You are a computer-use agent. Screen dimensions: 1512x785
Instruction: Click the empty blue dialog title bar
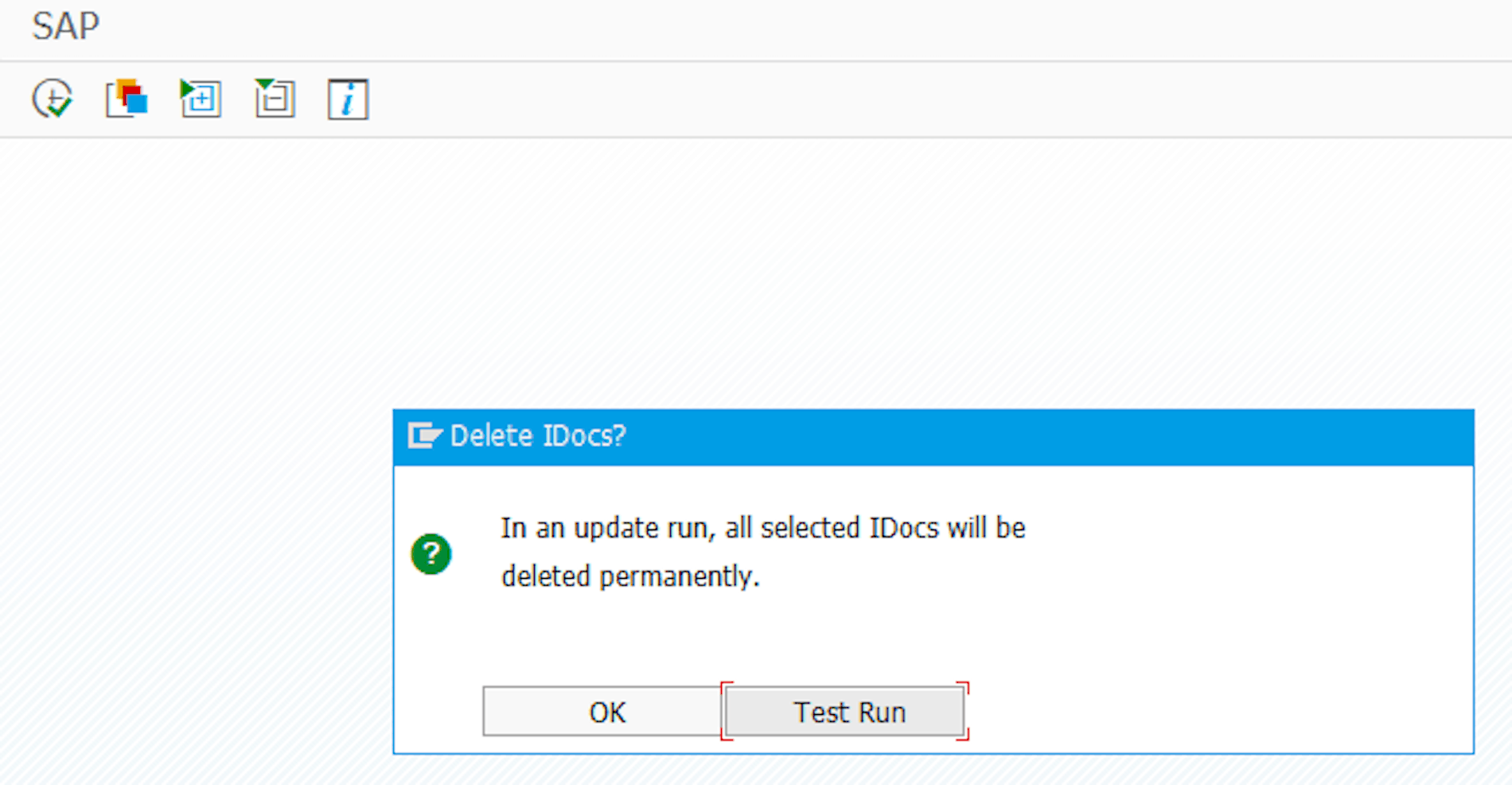tap(1035, 436)
